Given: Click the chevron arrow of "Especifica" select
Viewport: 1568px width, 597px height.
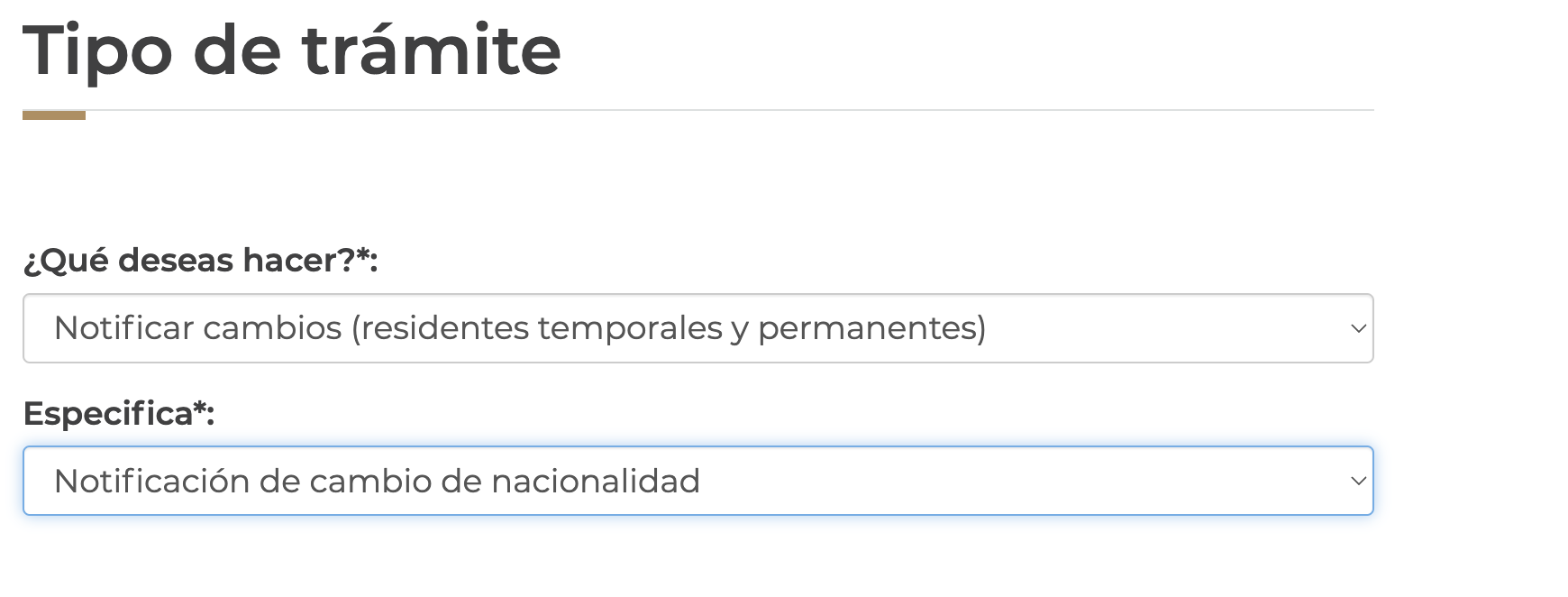Looking at the screenshot, I should 1358,482.
